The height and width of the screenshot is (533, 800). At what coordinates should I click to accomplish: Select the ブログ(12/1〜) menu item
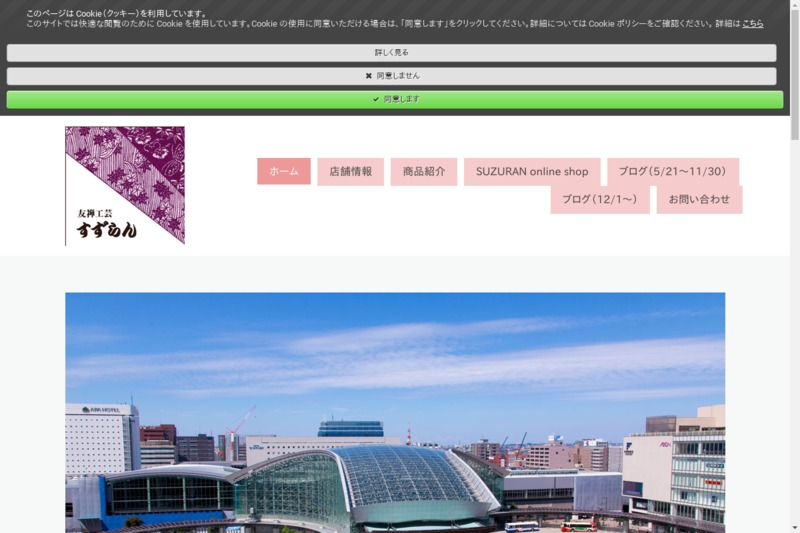(599, 200)
